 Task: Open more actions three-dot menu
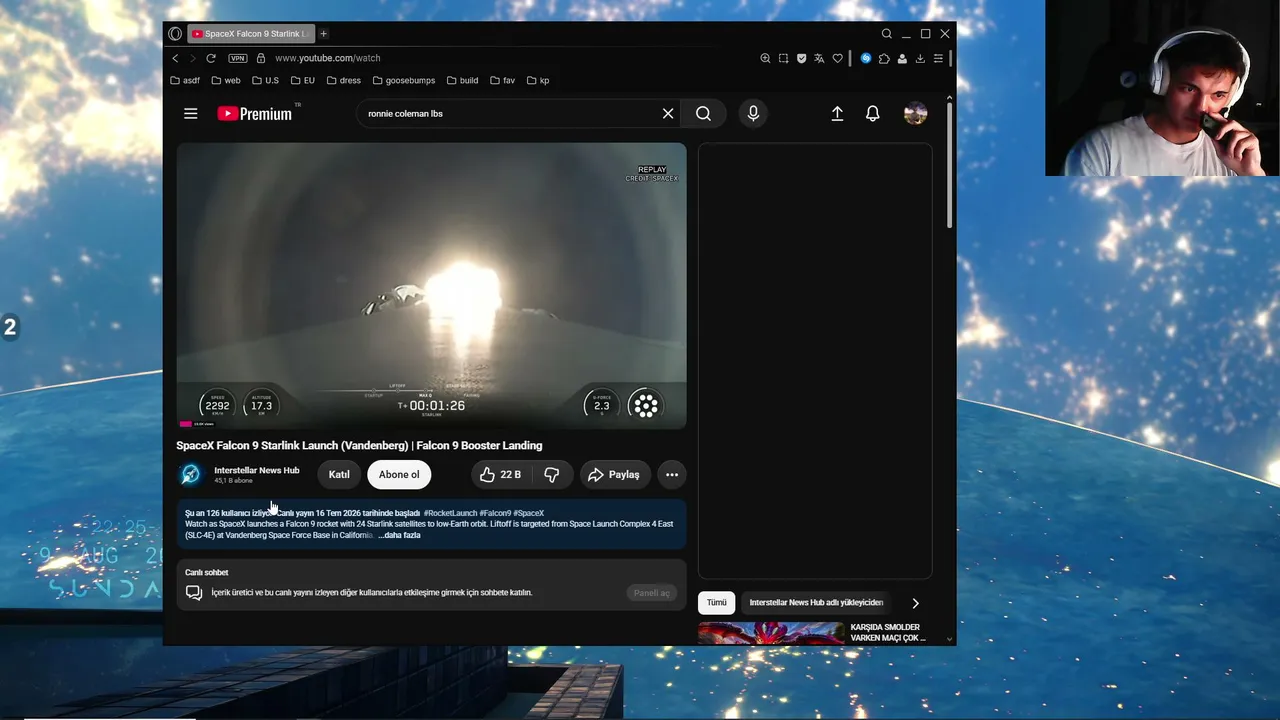pos(672,475)
